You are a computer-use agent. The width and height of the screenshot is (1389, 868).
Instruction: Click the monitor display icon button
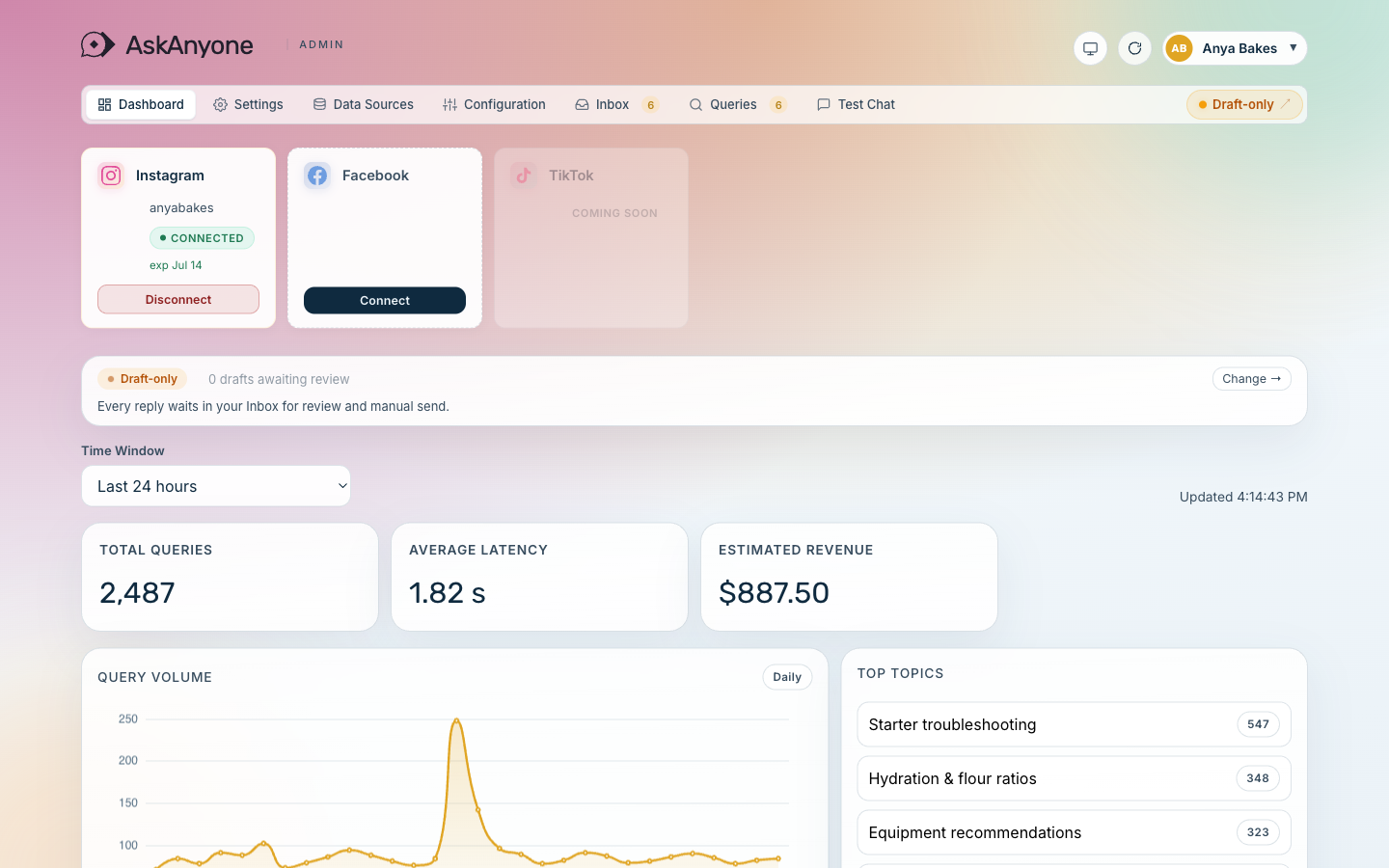pyautogui.click(x=1090, y=48)
